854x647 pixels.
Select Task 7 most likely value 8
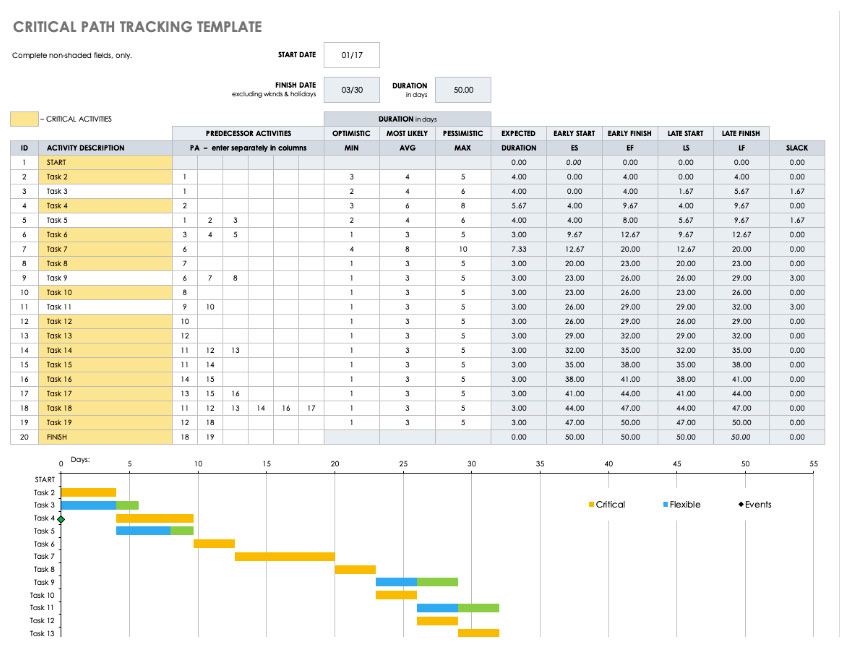(407, 249)
